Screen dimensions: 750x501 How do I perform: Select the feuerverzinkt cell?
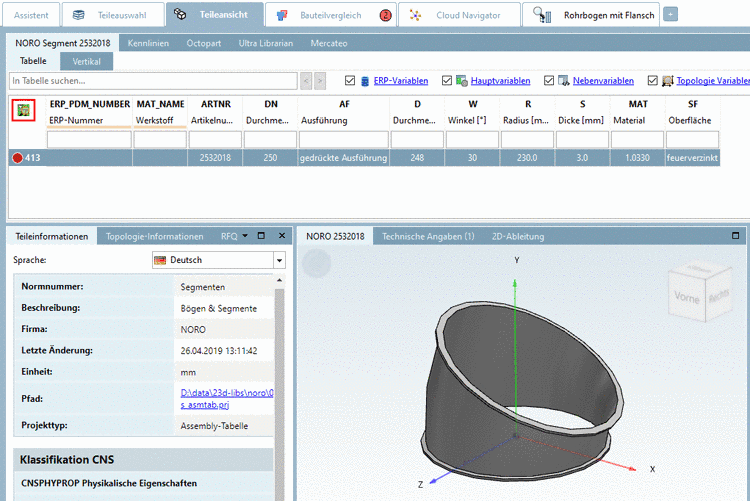click(692, 158)
